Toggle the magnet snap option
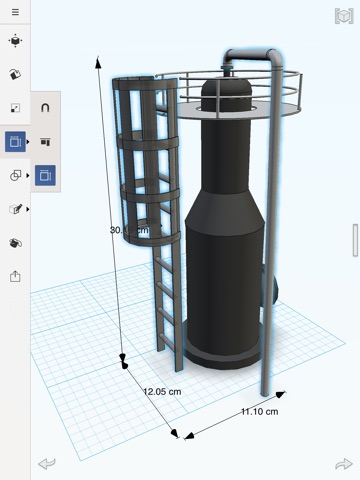Screen dimensions: 360x480 (x=45, y=108)
